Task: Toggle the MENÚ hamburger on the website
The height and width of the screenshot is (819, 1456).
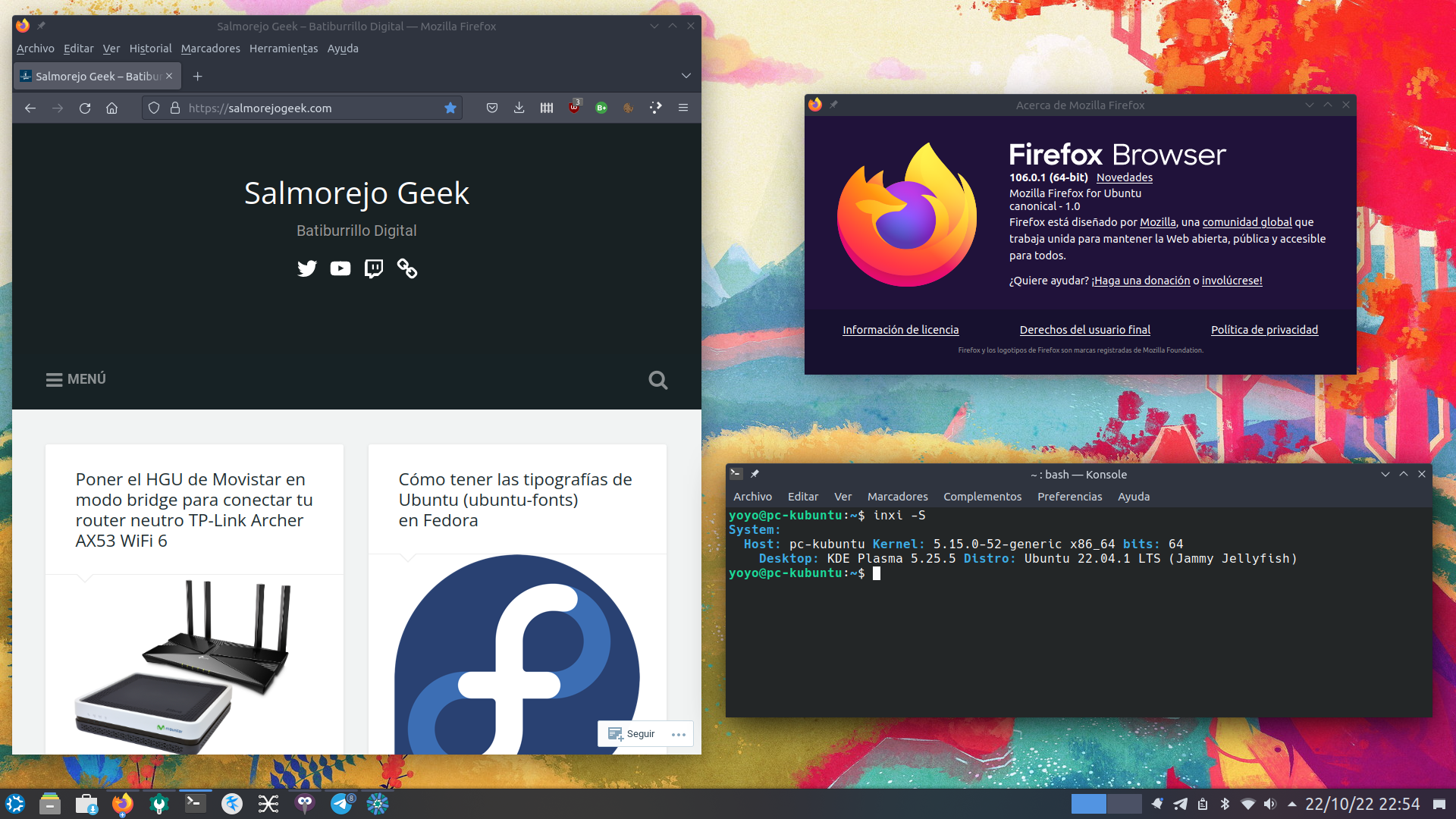Action: pyautogui.click(x=76, y=379)
